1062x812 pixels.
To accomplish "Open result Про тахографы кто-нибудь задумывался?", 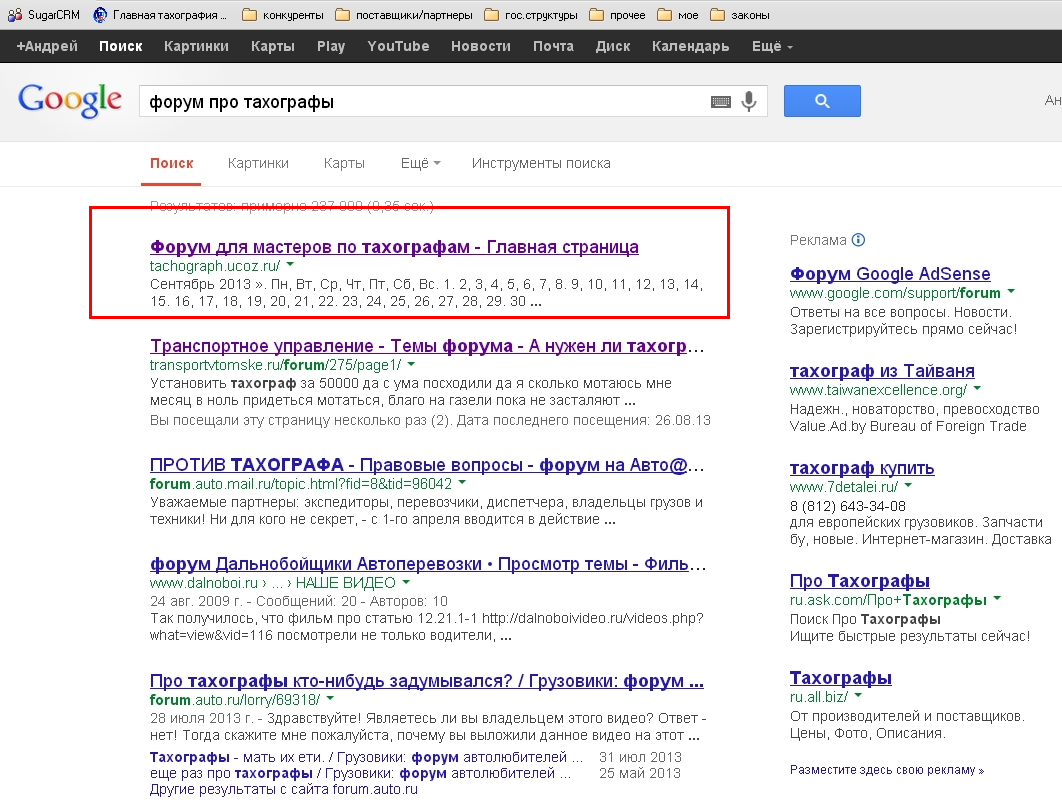I will [x=427, y=681].
